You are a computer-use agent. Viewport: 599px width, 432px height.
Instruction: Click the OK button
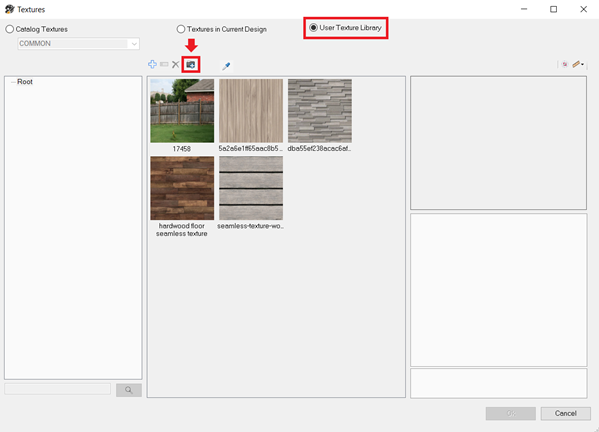pyautogui.click(x=511, y=413)
